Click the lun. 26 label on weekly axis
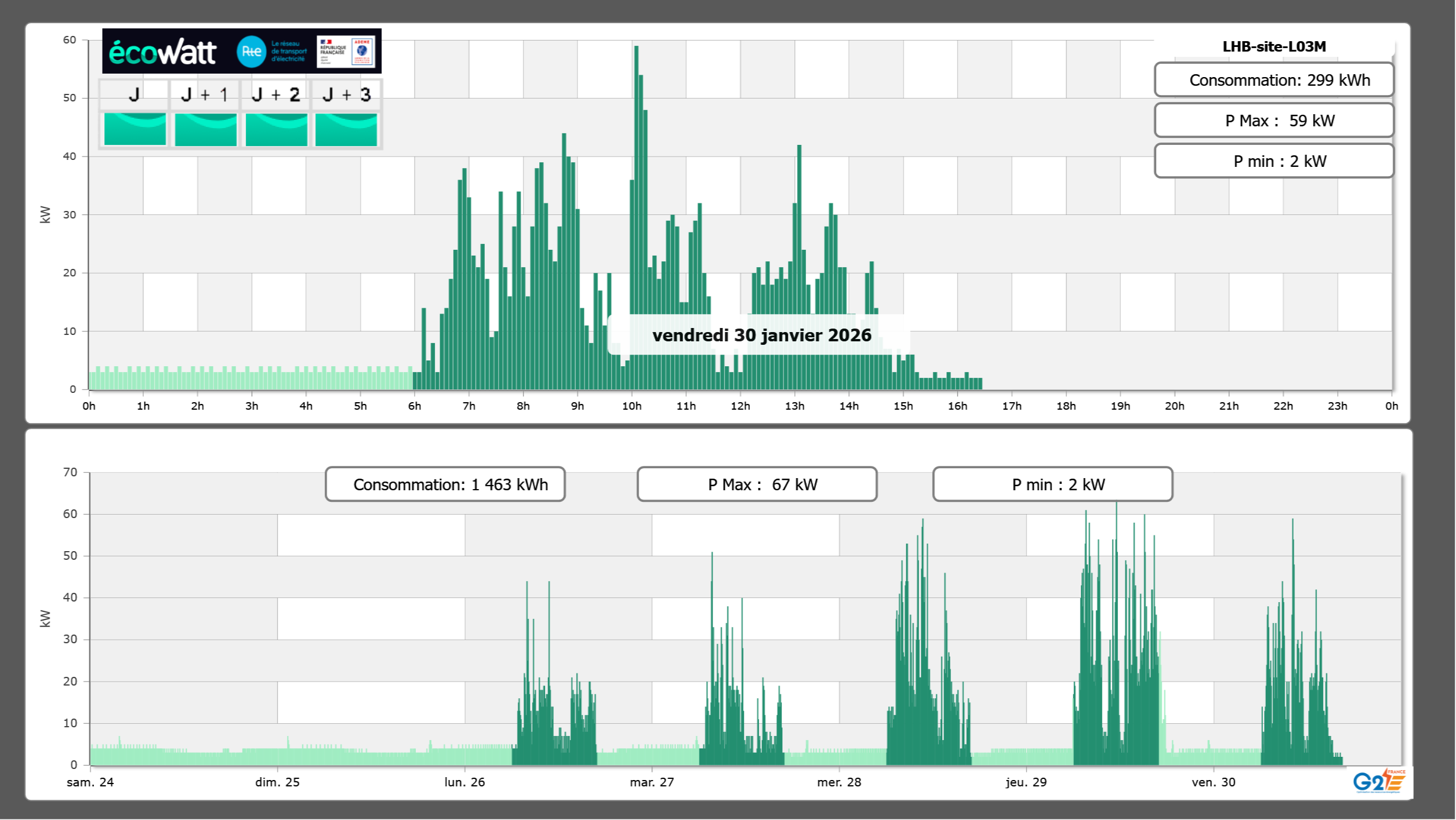Screen dimensions: 1456x820 click(x=464, y=782)
